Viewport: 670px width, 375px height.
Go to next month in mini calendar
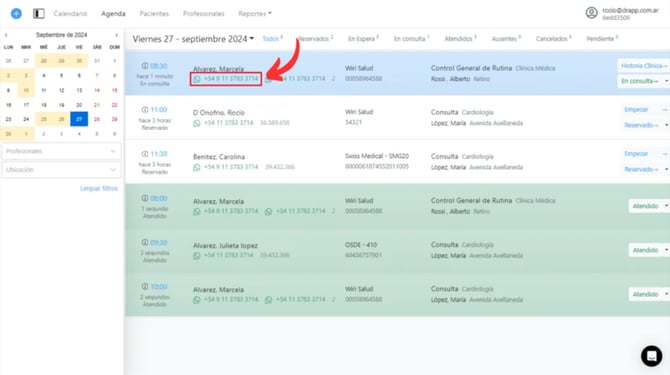(x=116, y=35)
